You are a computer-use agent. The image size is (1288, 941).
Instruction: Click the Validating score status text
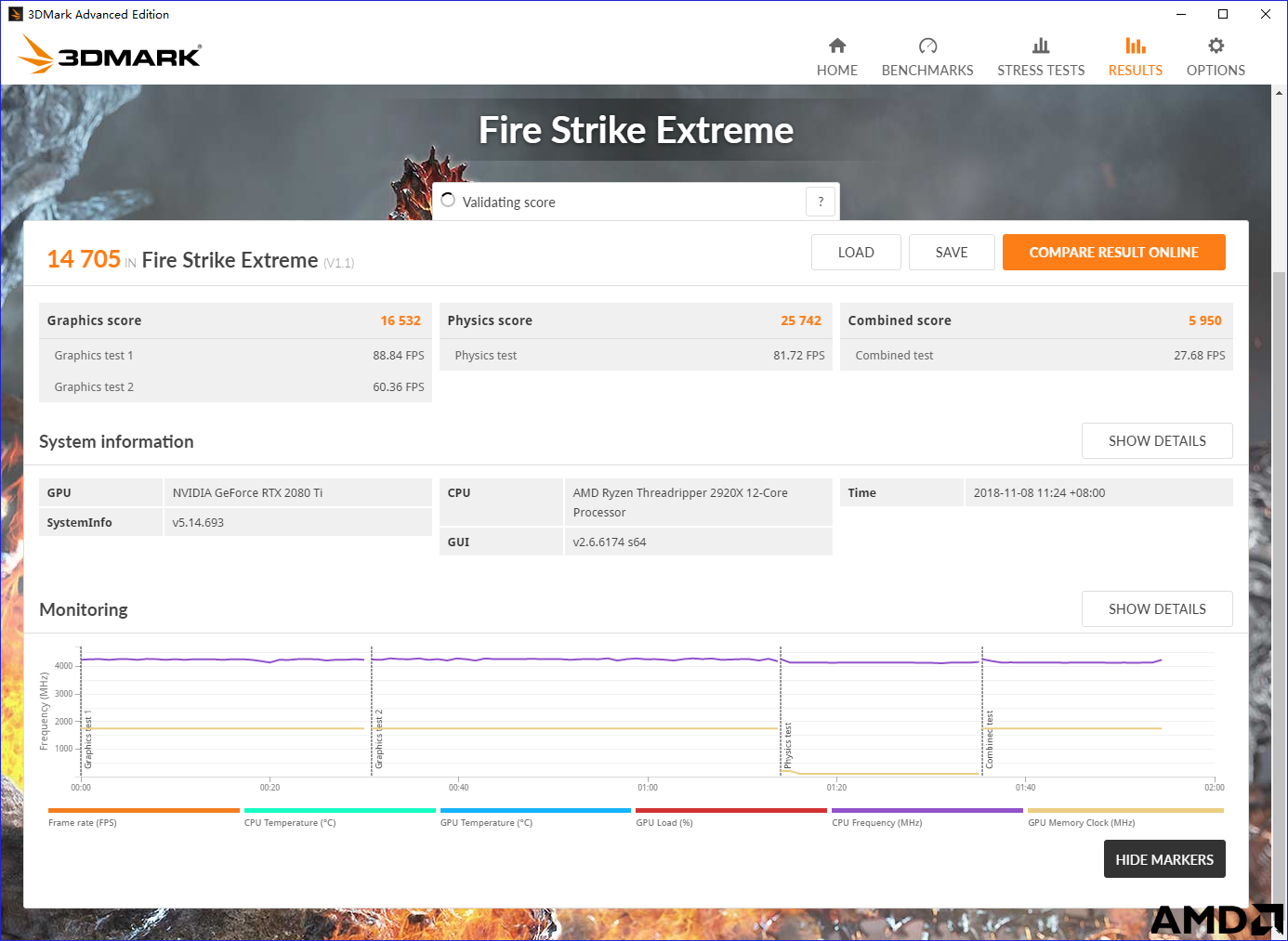click(x=508, y=203)
